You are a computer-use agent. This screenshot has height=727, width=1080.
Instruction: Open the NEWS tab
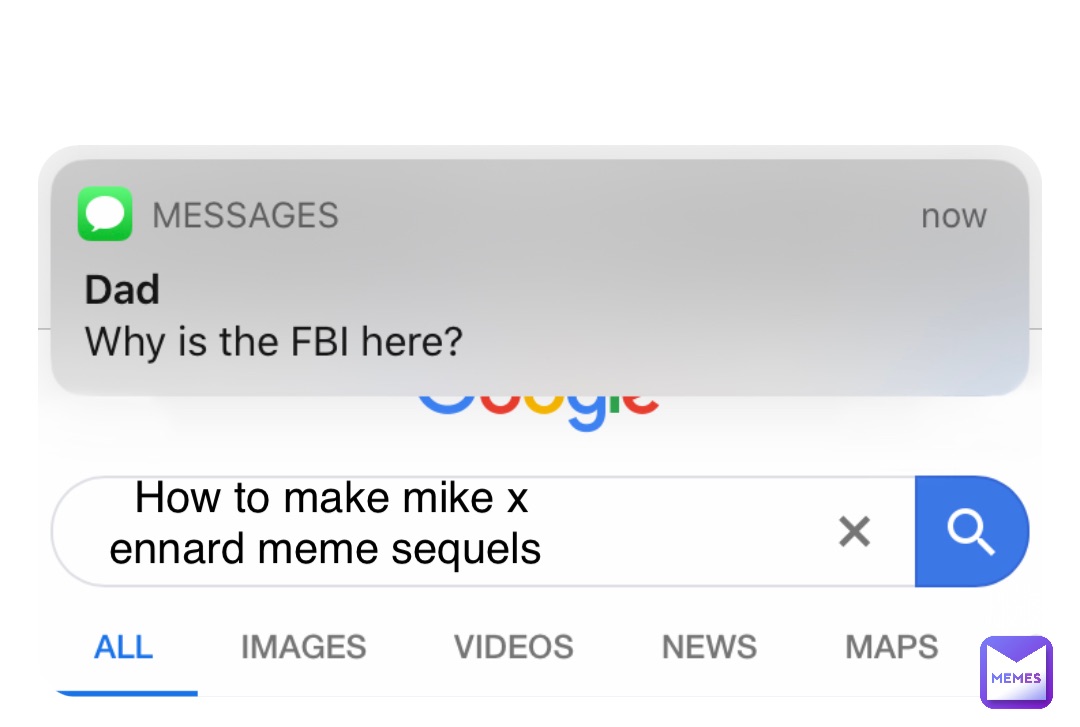[708, 646]
